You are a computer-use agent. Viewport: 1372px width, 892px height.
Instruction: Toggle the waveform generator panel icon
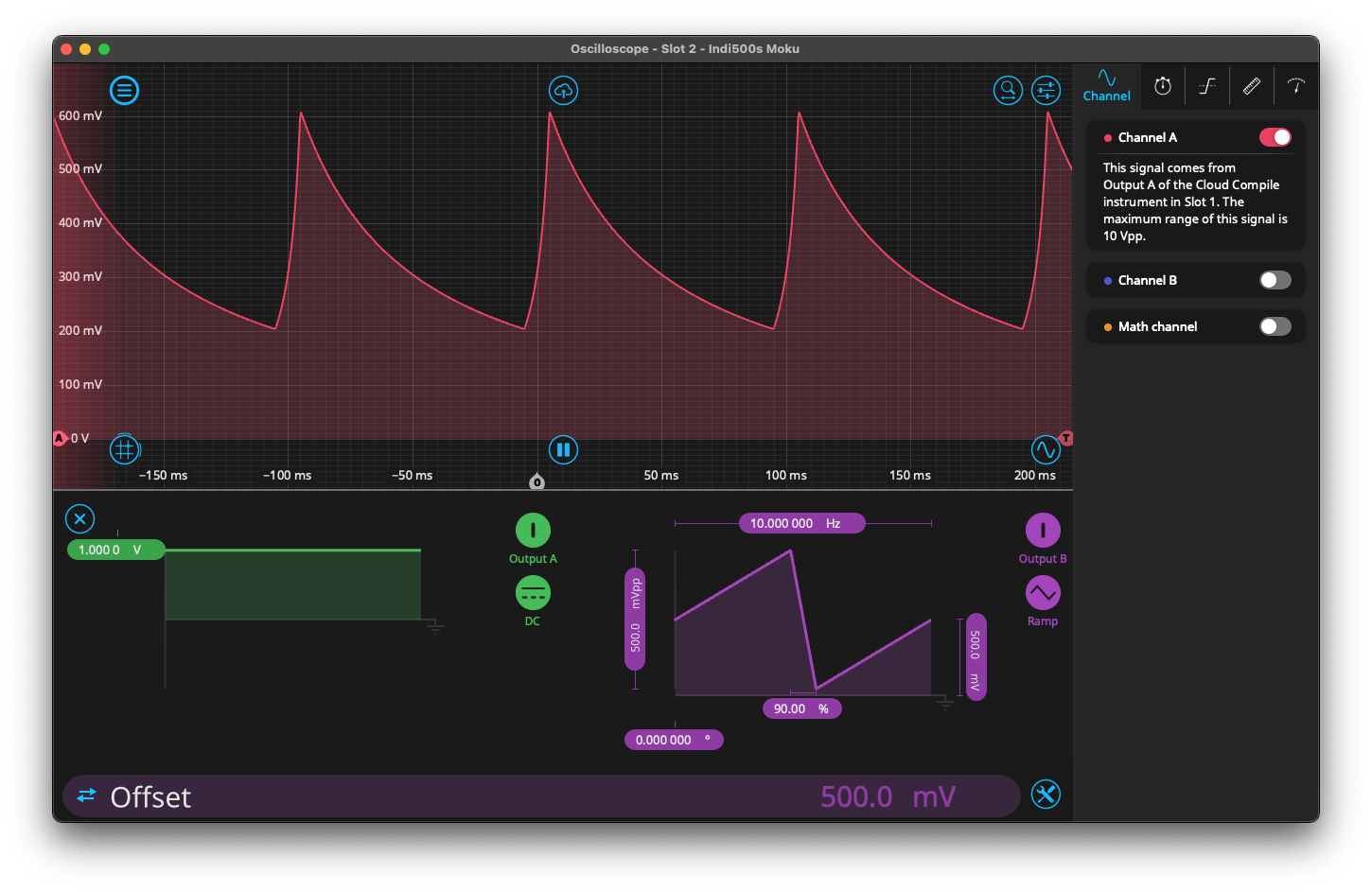tap(1045, 449)
